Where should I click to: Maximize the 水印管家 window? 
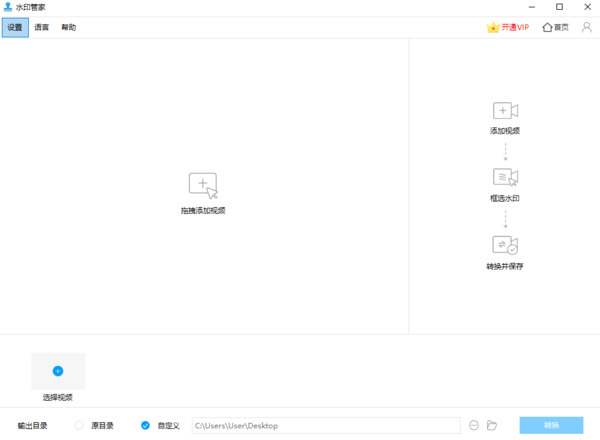point(559,7)
